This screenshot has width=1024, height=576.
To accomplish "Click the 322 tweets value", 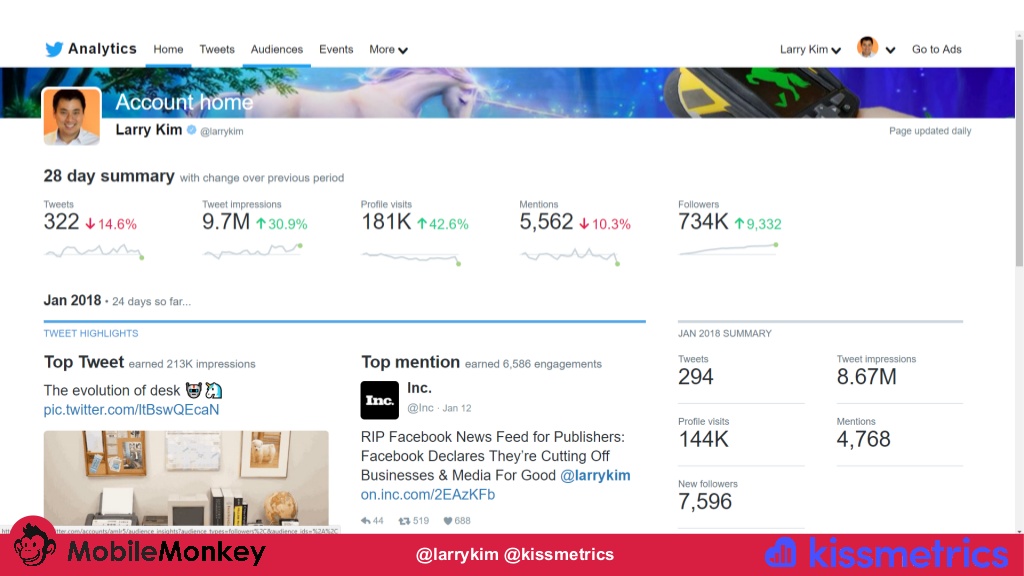I will (61, 222).
